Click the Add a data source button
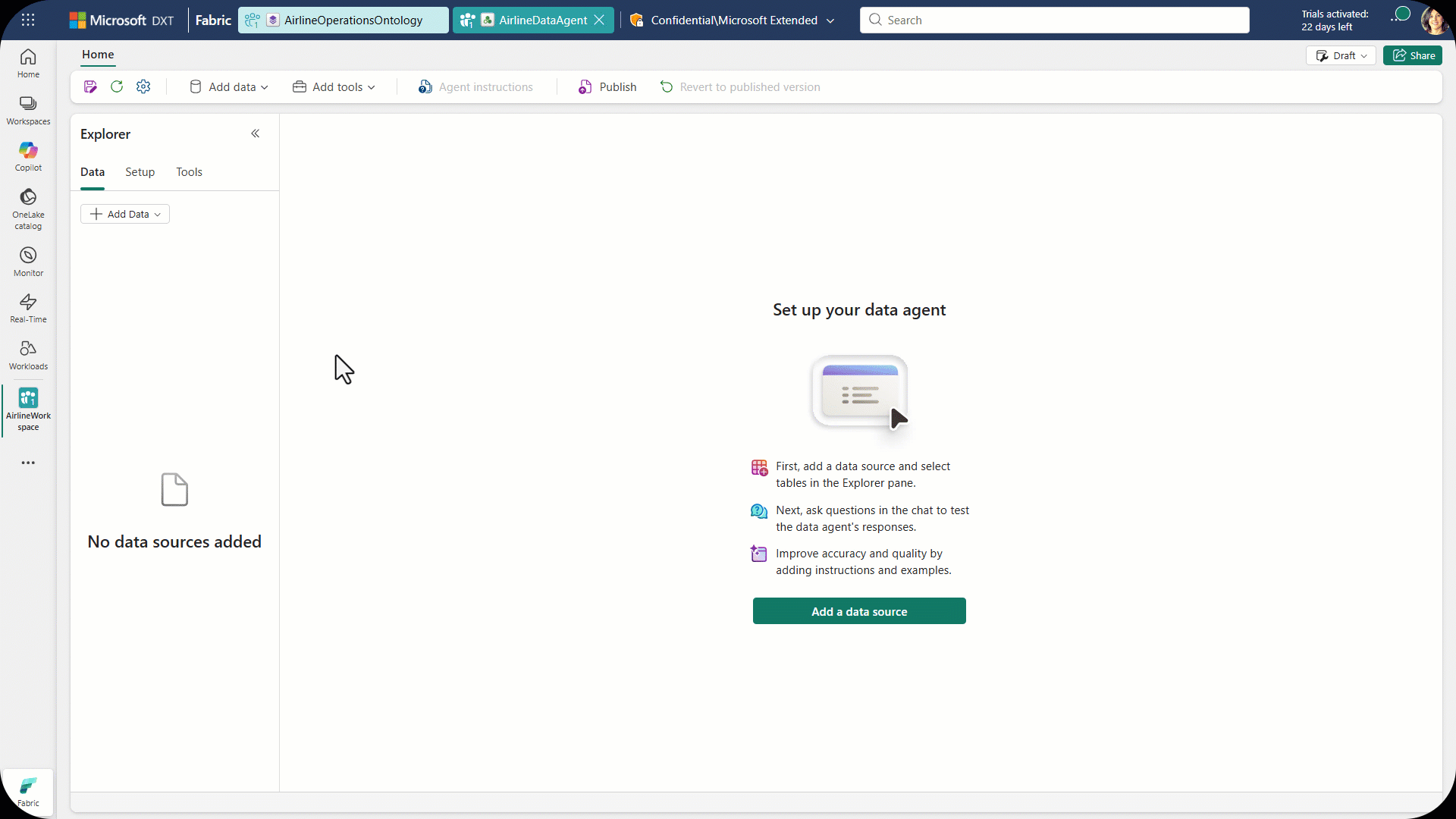The image size is (1456, 819). [858, 611]
